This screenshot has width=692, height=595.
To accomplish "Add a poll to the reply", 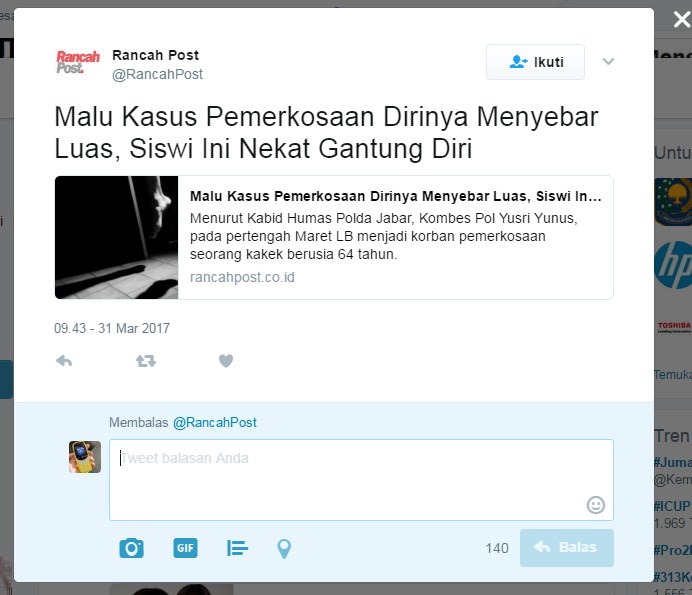I will point(237,548).
